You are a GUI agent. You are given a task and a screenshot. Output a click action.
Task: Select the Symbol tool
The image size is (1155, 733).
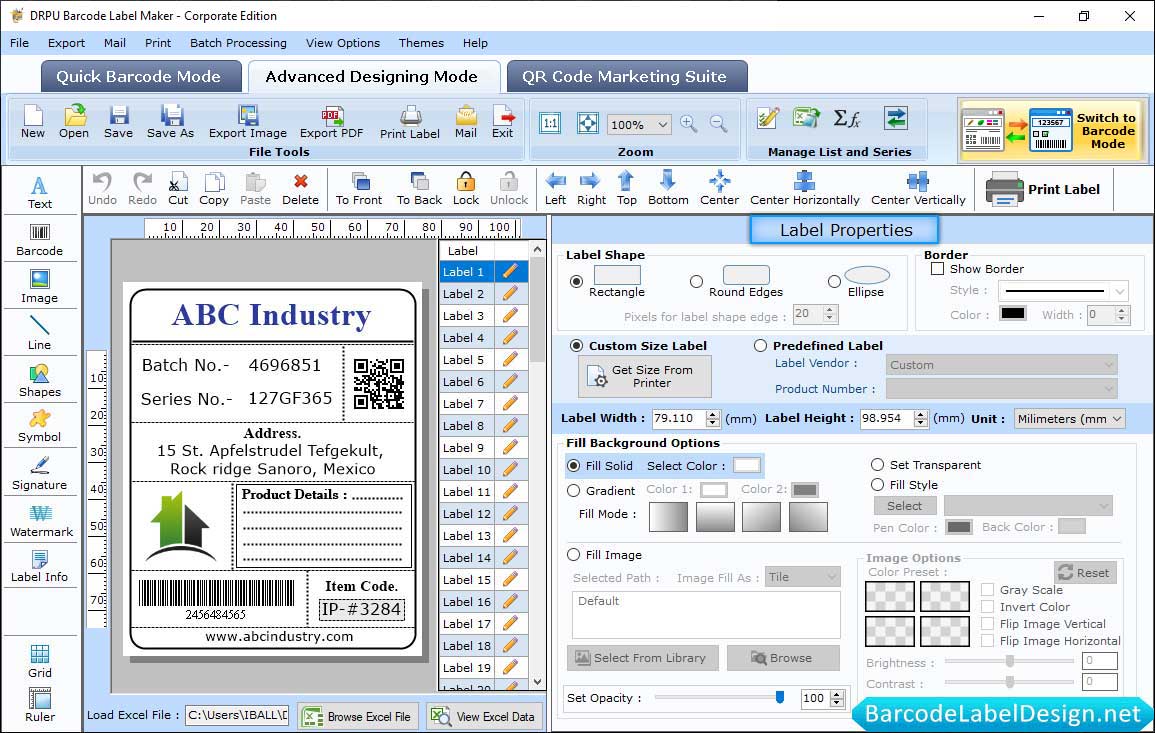40,427
